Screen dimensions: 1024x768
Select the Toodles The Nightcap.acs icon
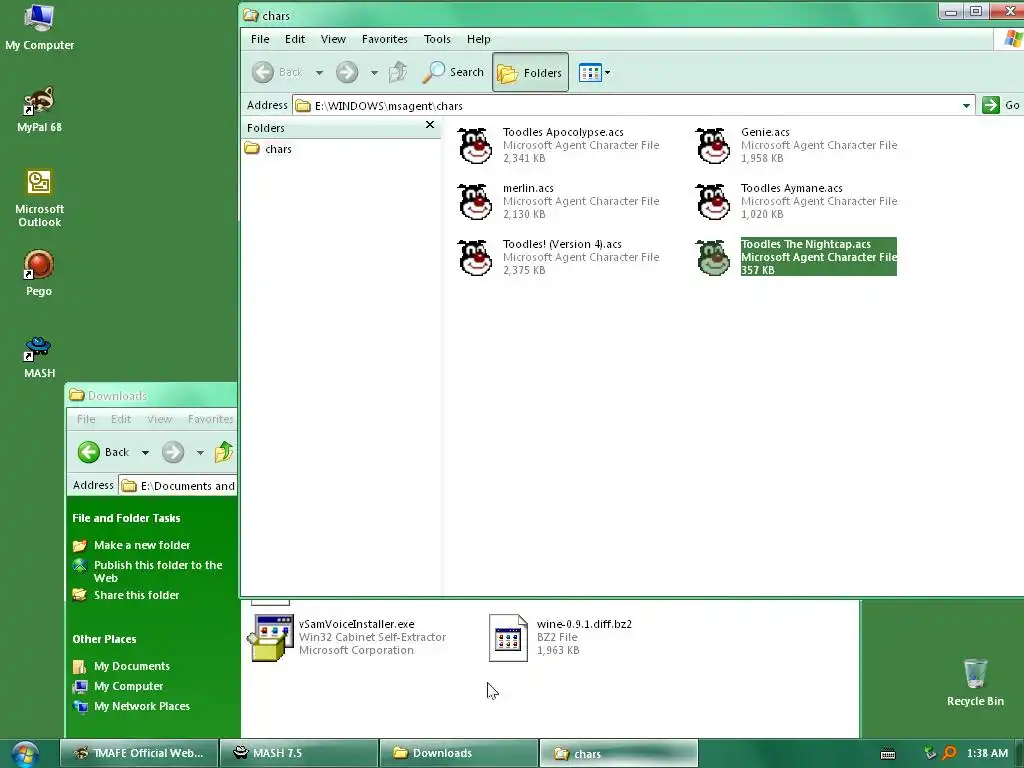point(712,257)
